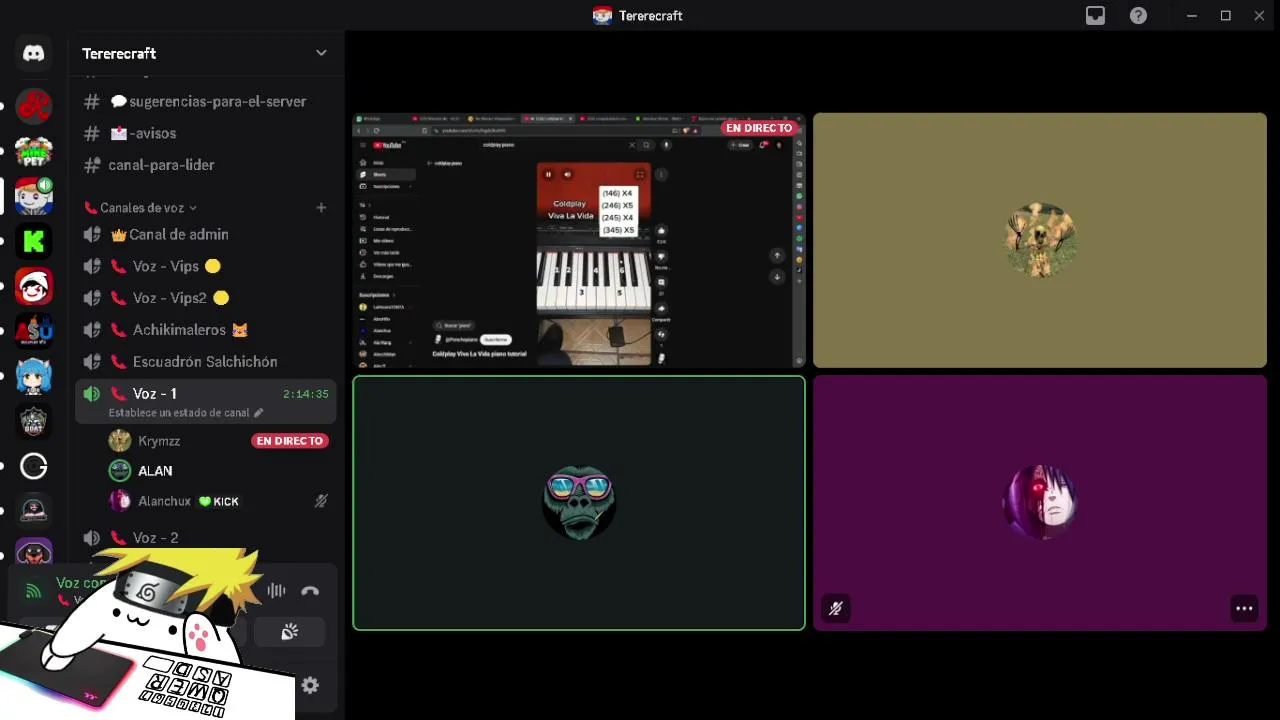1280x720 pixels.
Task: Open the Help question mark icon
Action: click(x=1138, y=15)
